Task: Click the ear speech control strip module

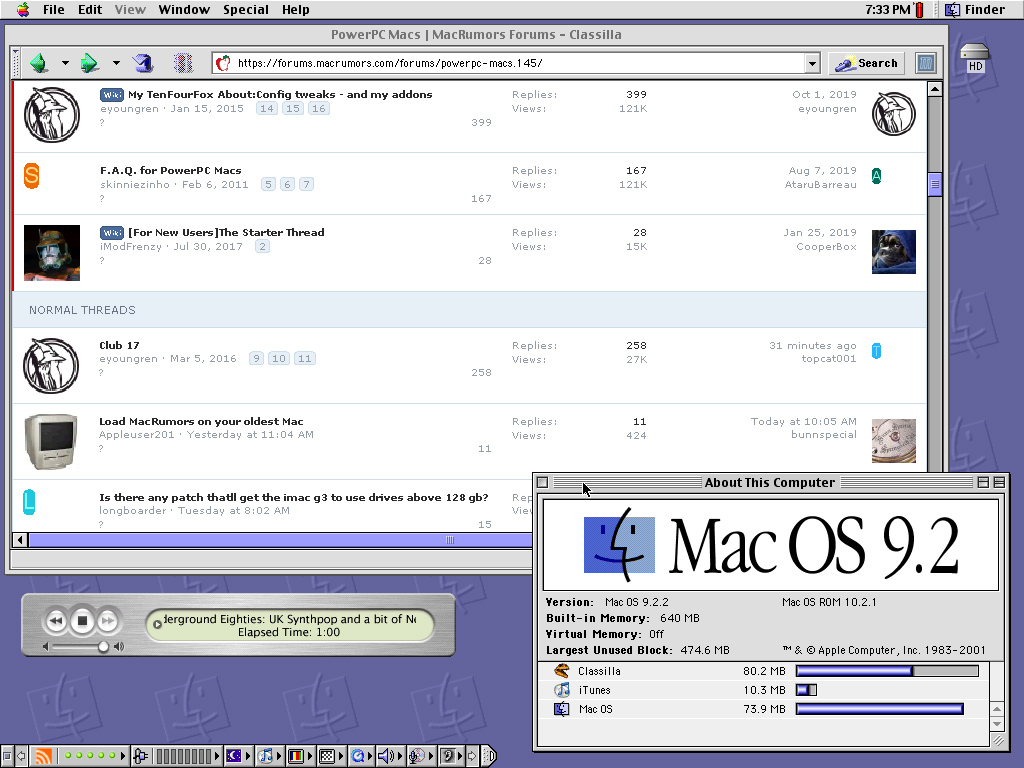Action: pyautogui.click(x=448, y=756)
